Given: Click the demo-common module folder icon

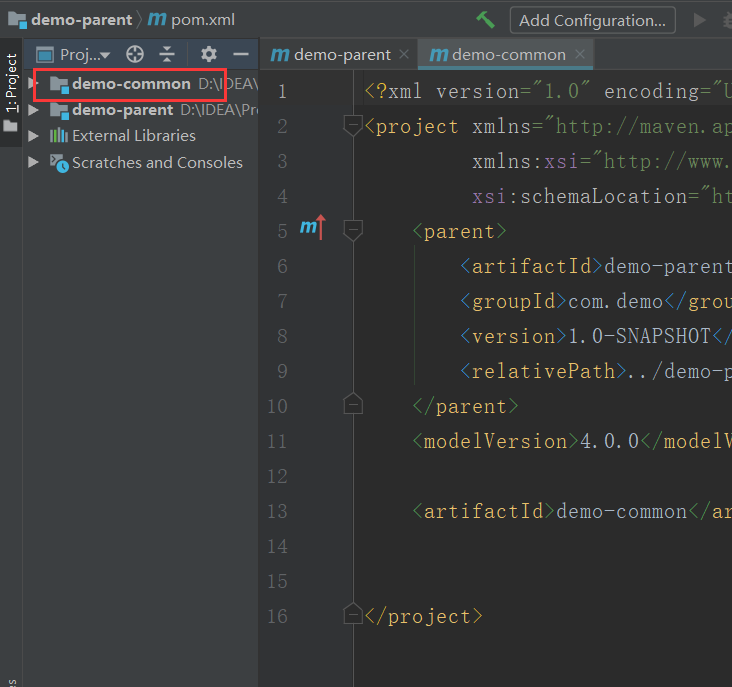Looking at the screenshot, I should point(59,84).
